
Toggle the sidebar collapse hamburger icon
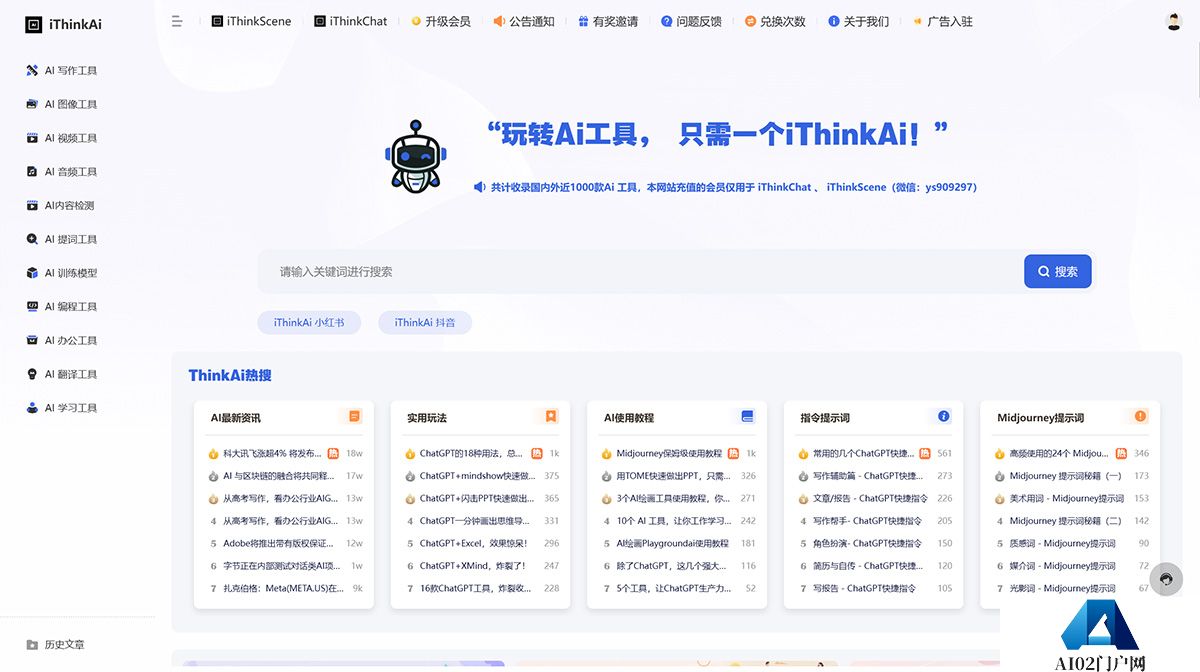pyautogui.click(x=177, y=21)
